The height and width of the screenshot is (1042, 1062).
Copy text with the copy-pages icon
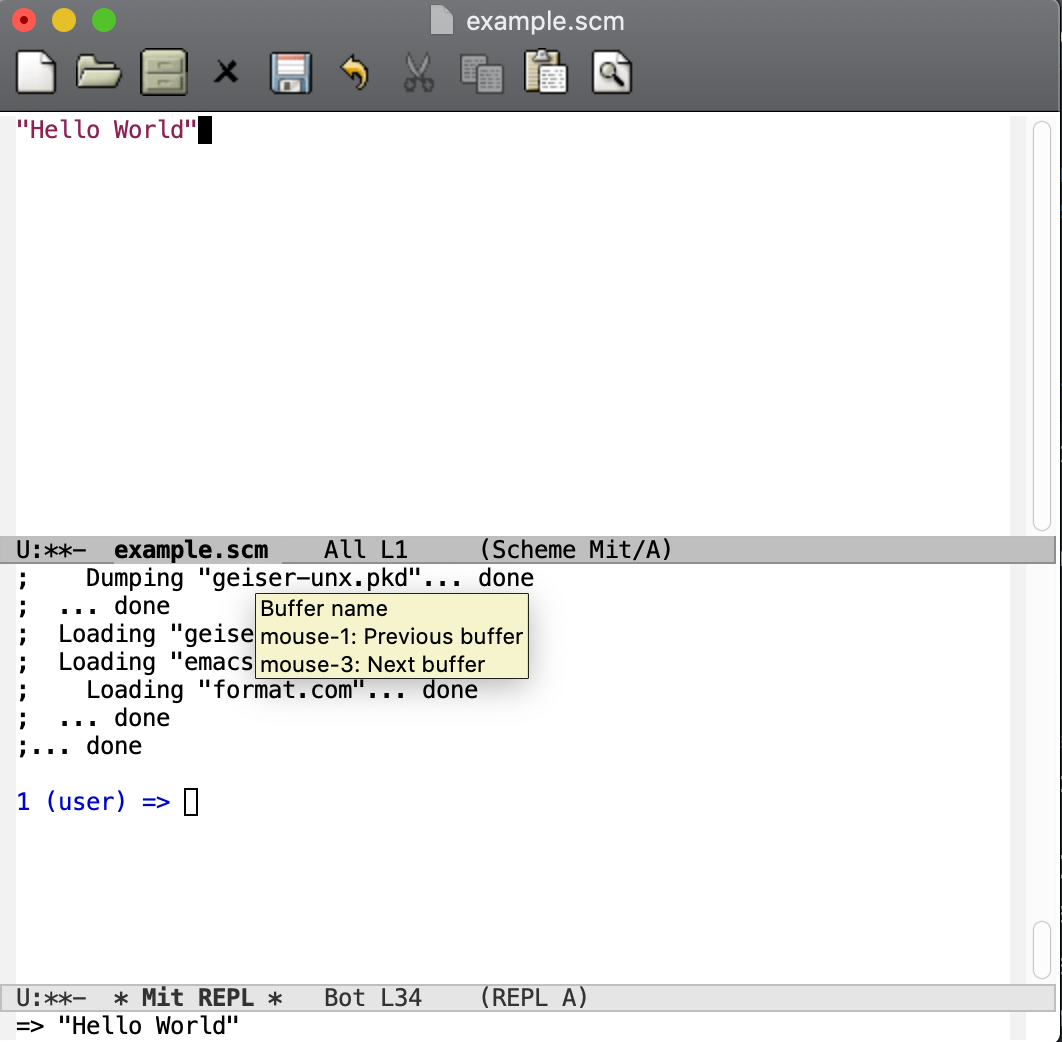[x=482, y=71]
